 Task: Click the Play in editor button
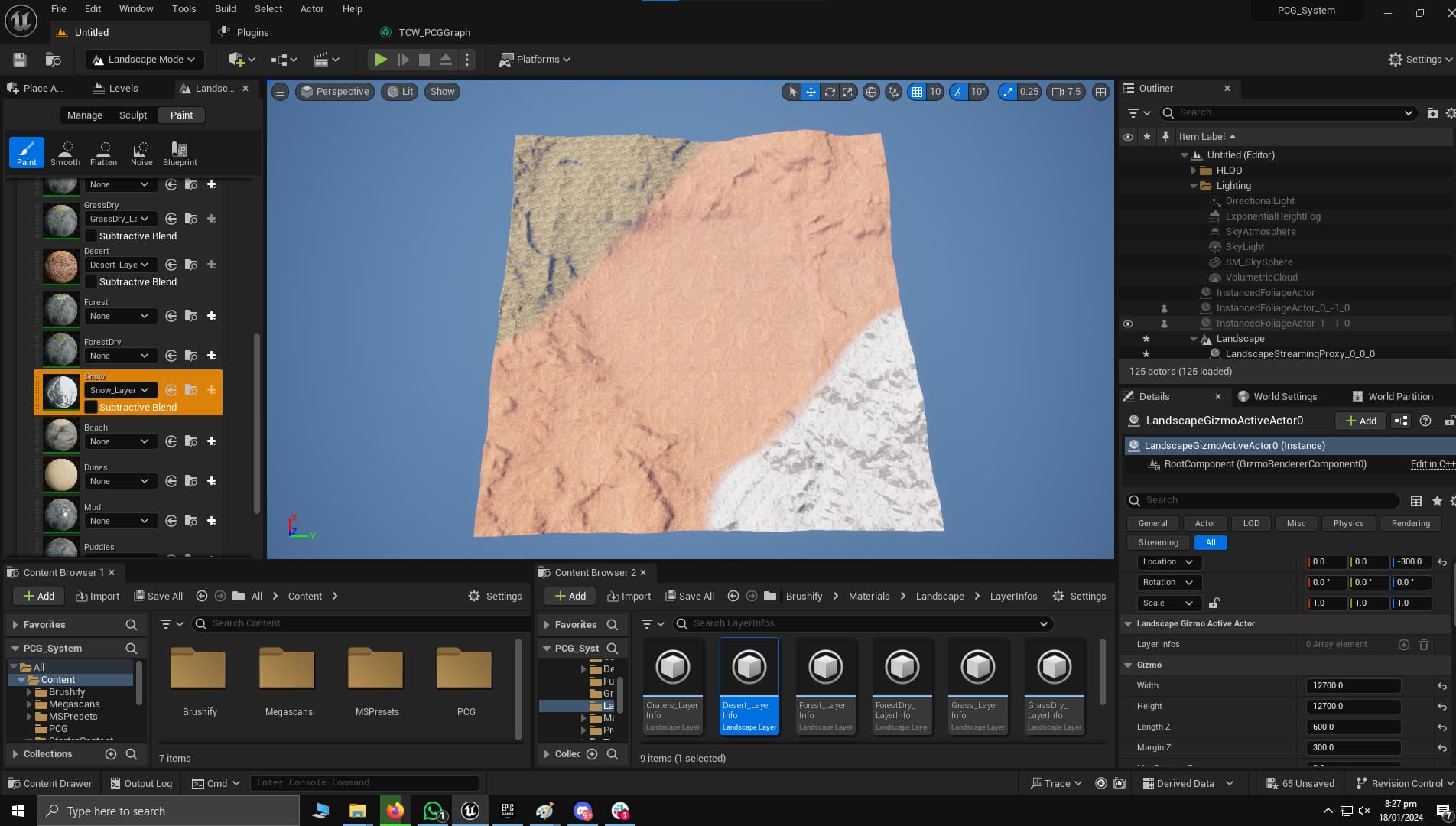(x=380, y=59)
